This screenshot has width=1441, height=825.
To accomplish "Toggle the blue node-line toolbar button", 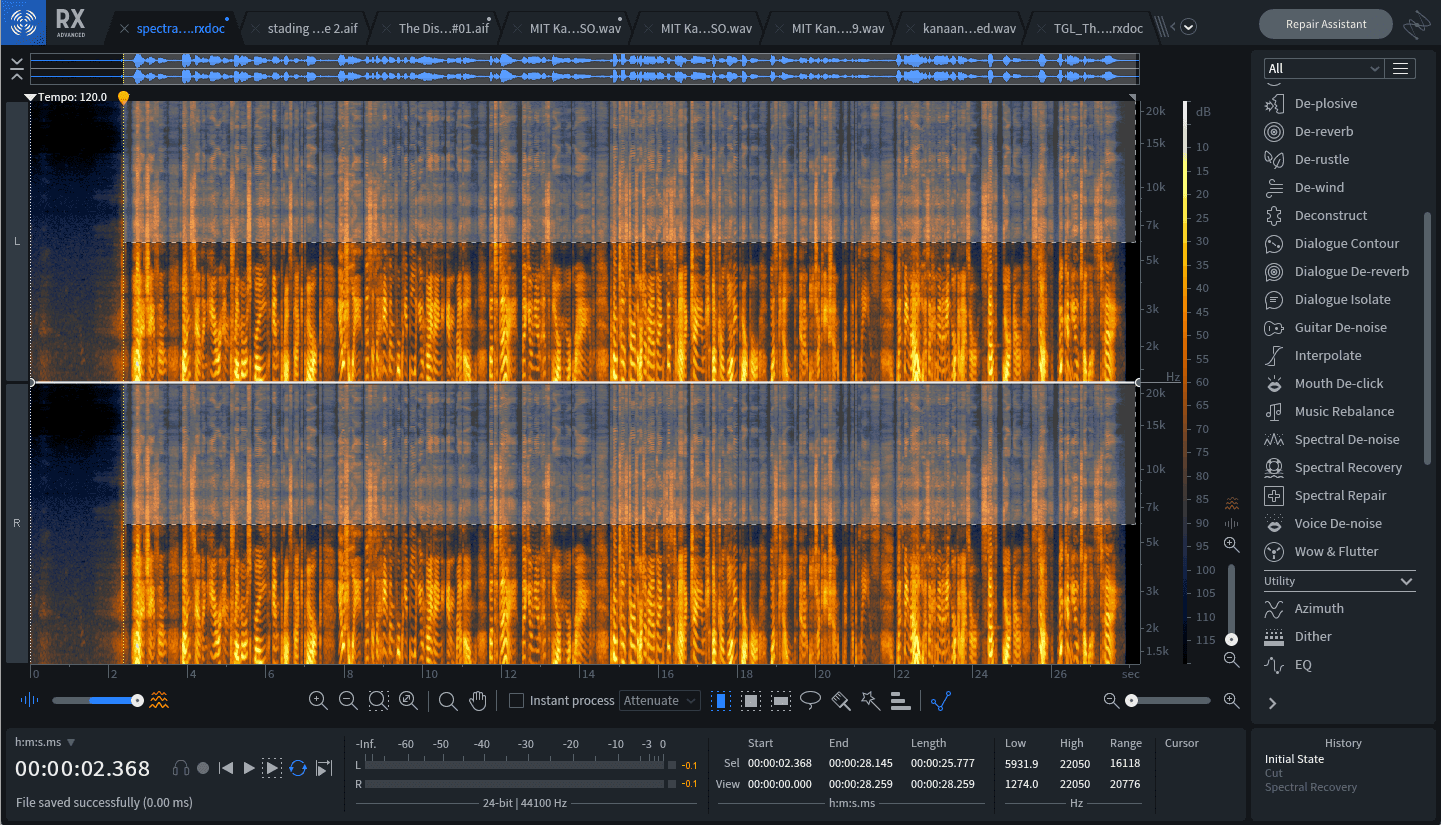I will (x=940, y=701).
